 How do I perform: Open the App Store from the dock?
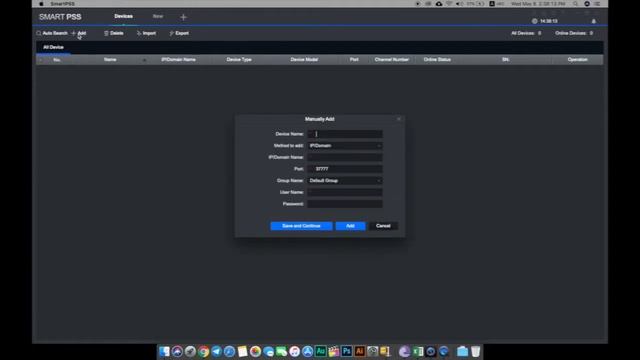[x=307, y=351]
